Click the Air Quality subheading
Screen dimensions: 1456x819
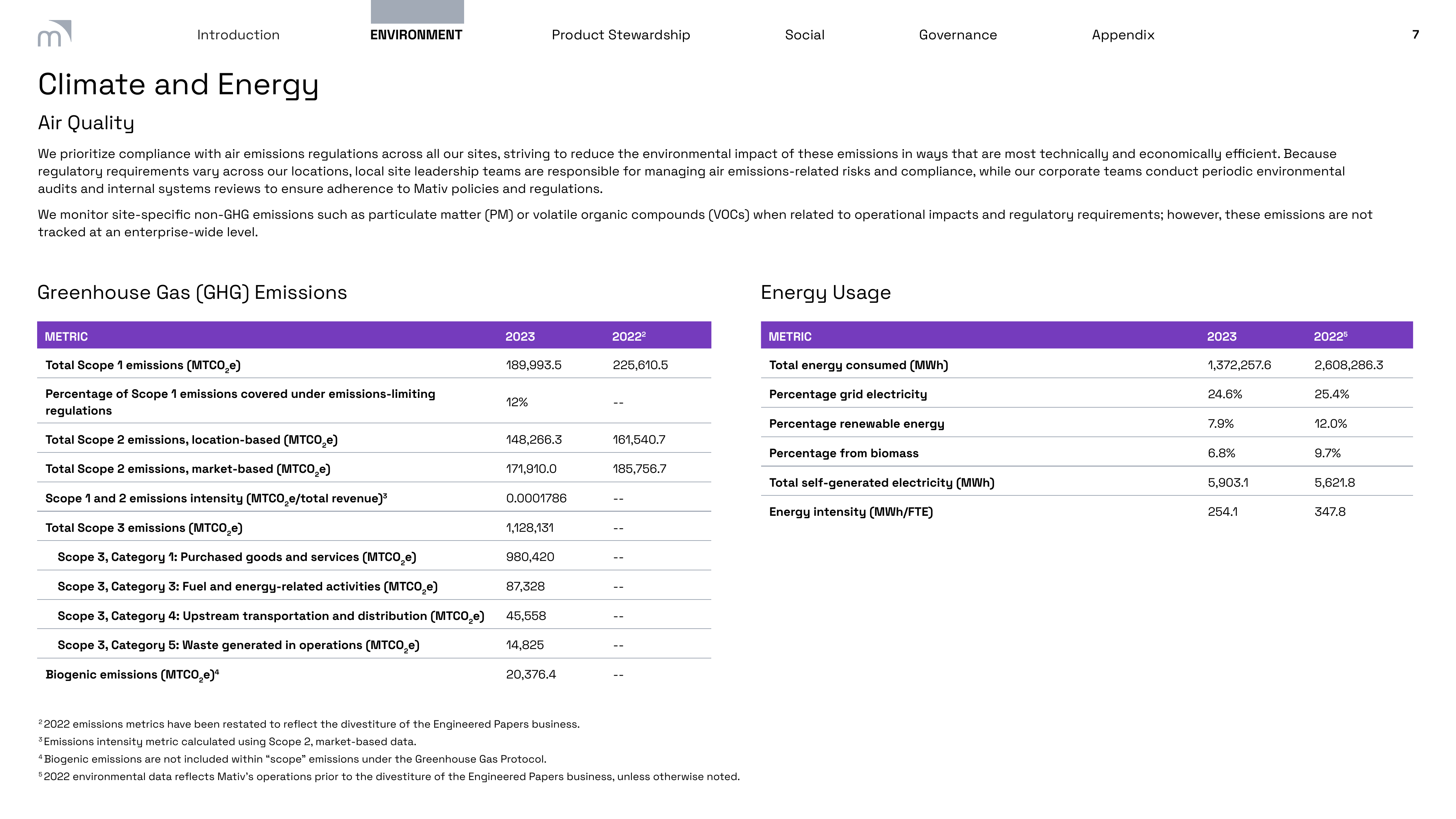coord(86,123)
